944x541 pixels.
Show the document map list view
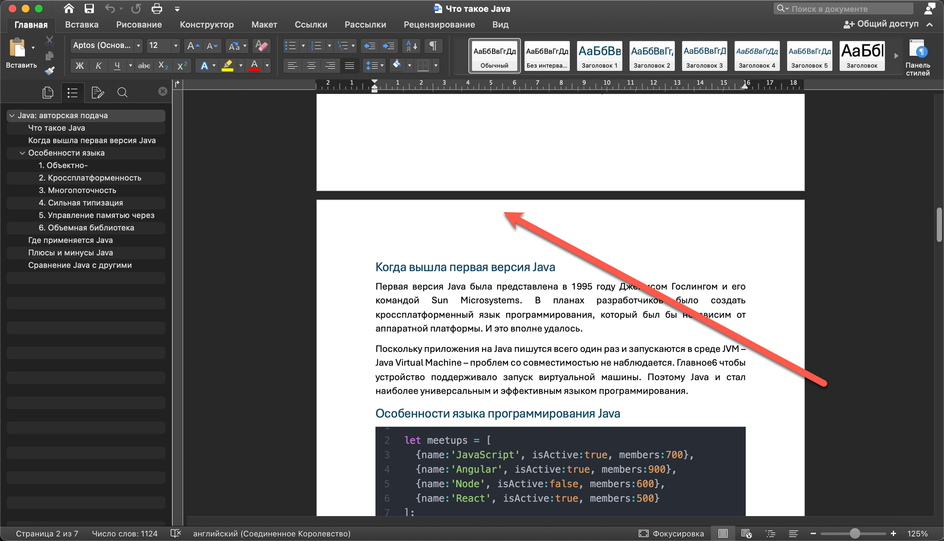coord(72,92)
